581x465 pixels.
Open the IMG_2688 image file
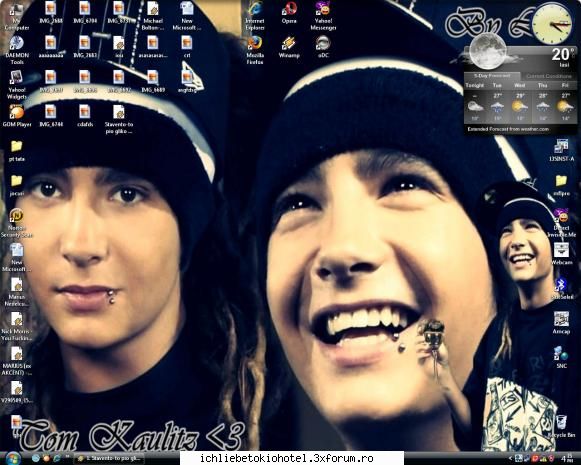pos(51,13)
